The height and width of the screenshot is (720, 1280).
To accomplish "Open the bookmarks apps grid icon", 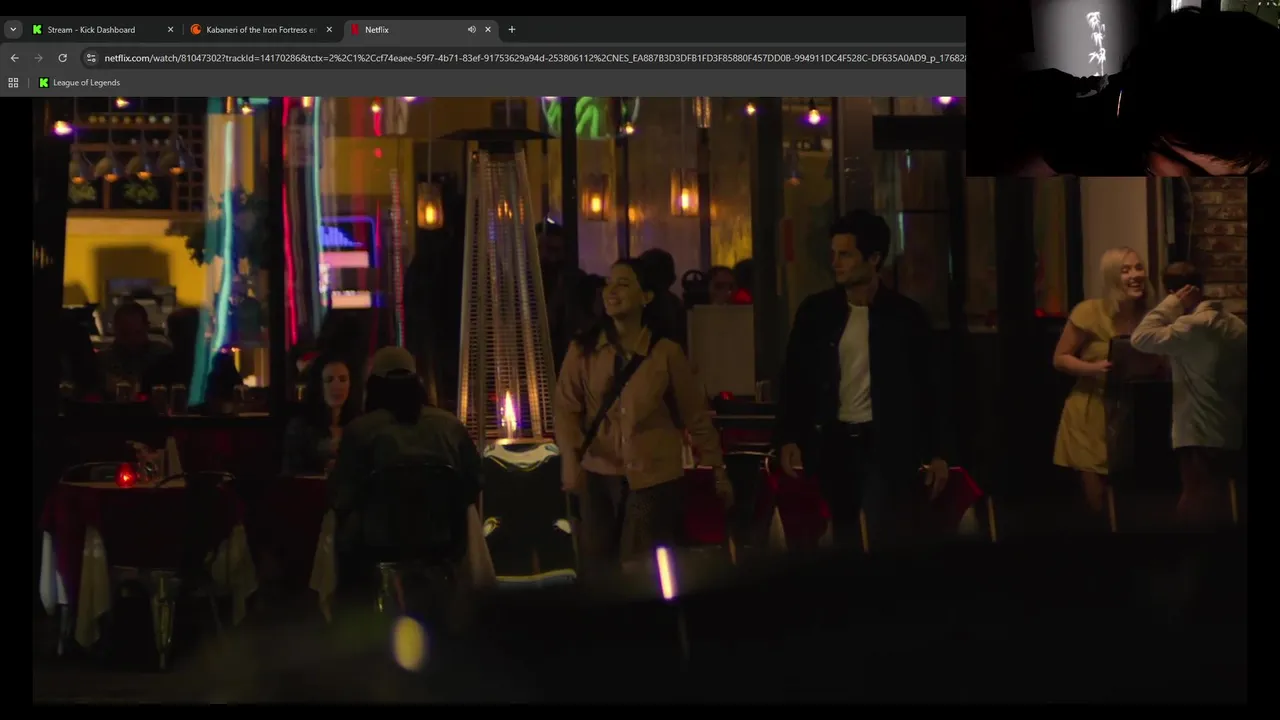I will point(14,83).
